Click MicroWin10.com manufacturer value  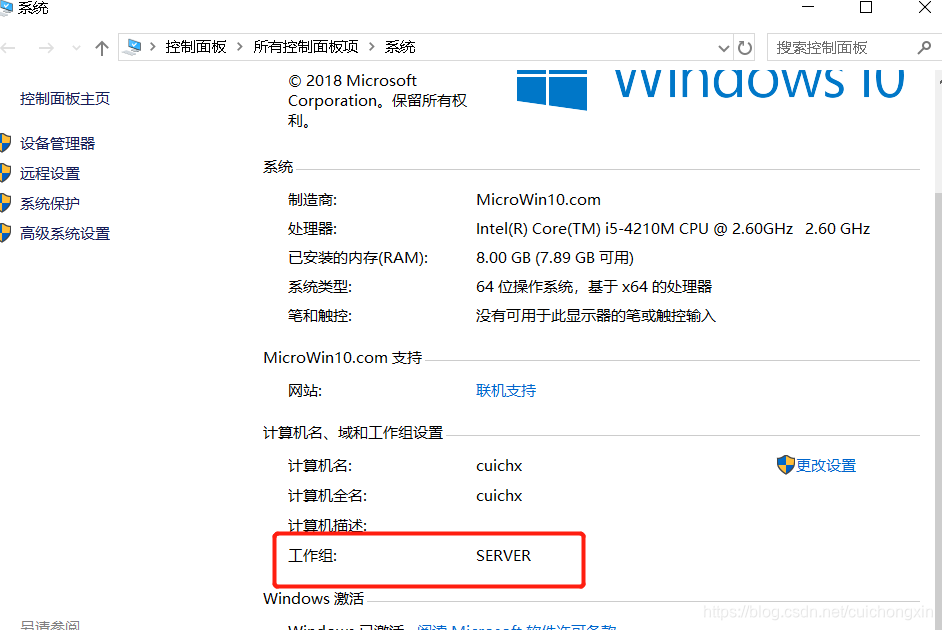click(538, 200)
